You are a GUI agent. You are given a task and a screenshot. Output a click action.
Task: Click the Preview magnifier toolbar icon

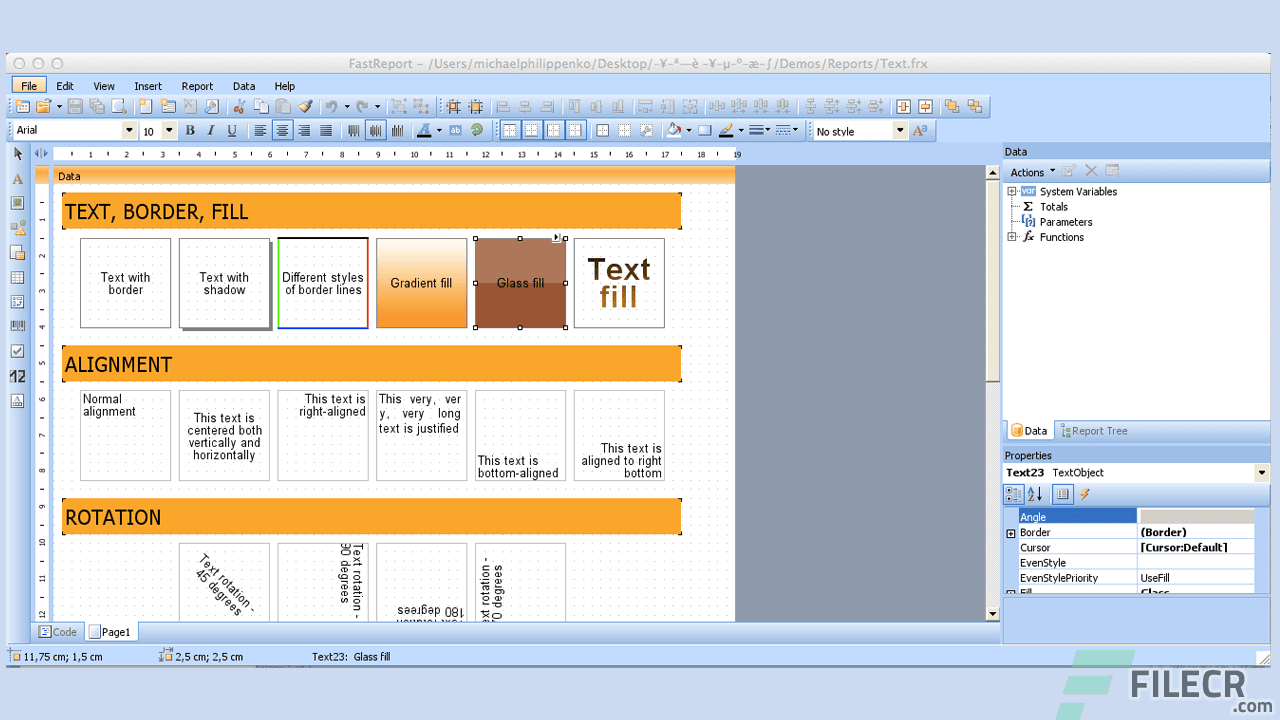[118, 106]
